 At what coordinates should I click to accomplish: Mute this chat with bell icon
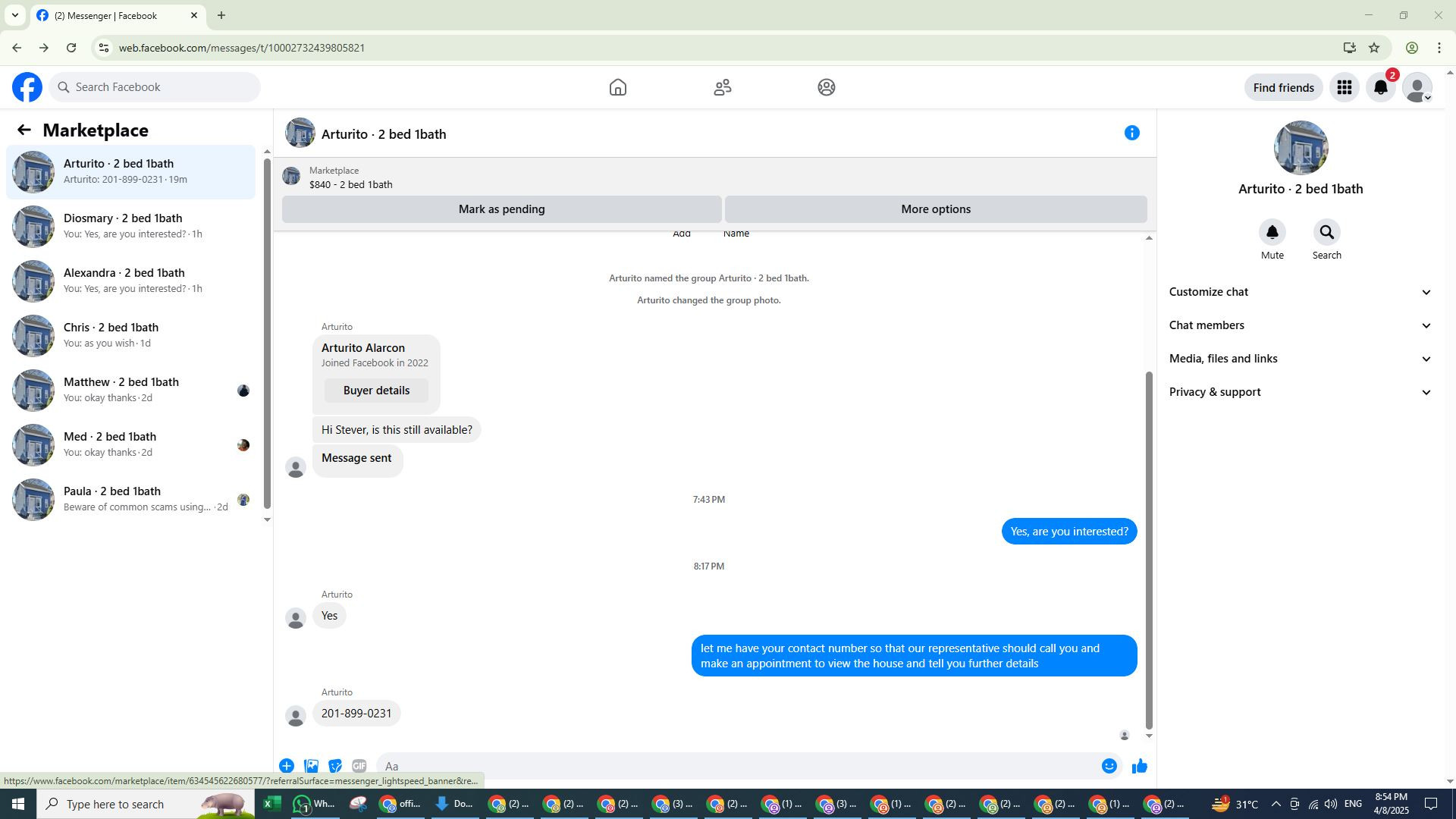click(1272, 233)
